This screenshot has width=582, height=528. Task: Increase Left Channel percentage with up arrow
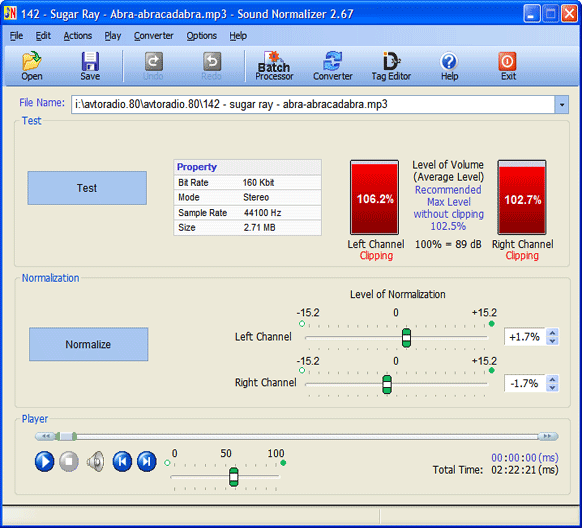[x=553, y=332]
